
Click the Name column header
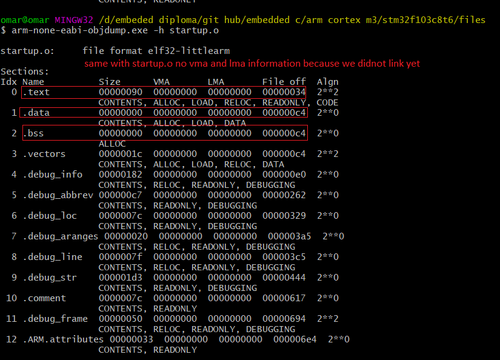click(33, 82)
